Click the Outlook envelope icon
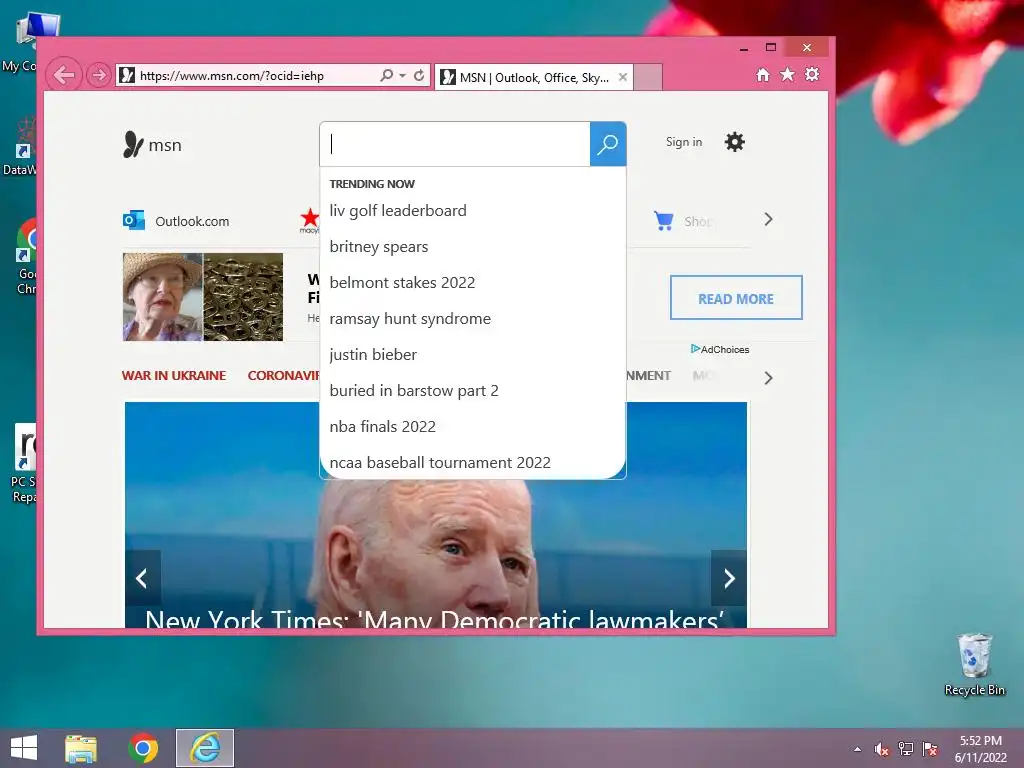 tap(134, 220)
